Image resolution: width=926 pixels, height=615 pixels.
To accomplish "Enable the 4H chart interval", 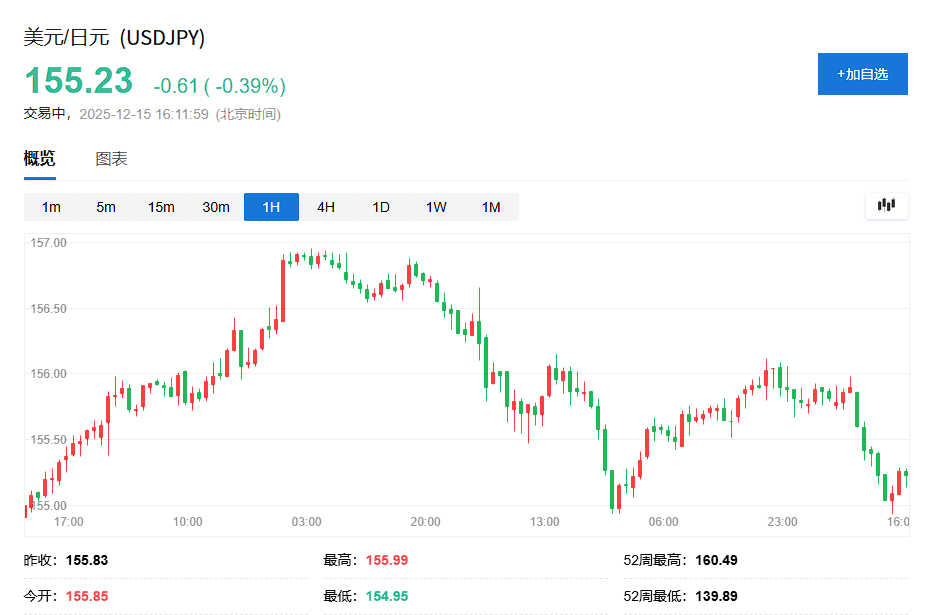I will coord(325,206).
